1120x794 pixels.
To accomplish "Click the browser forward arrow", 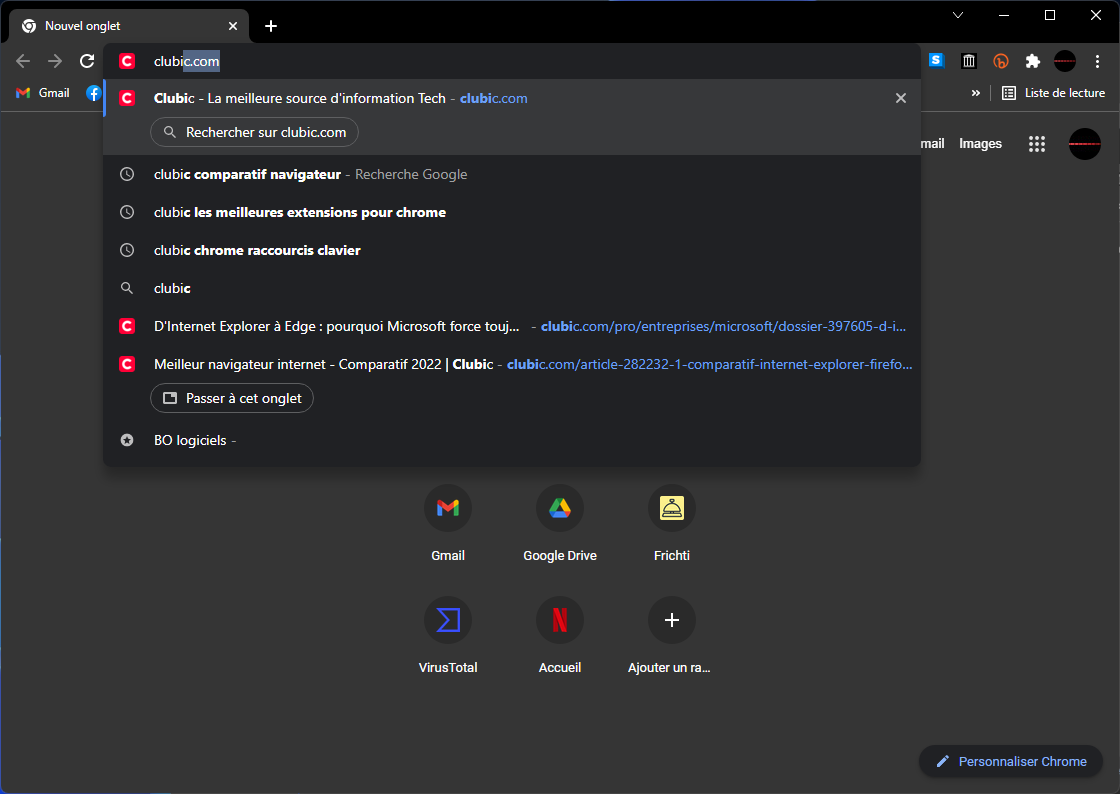I will coord(55,61).
